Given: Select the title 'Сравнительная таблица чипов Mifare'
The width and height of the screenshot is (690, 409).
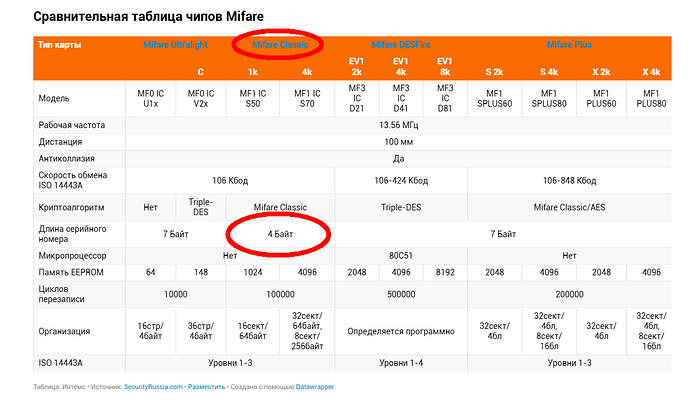Looking at the screenshot, I should pos(148,16).
